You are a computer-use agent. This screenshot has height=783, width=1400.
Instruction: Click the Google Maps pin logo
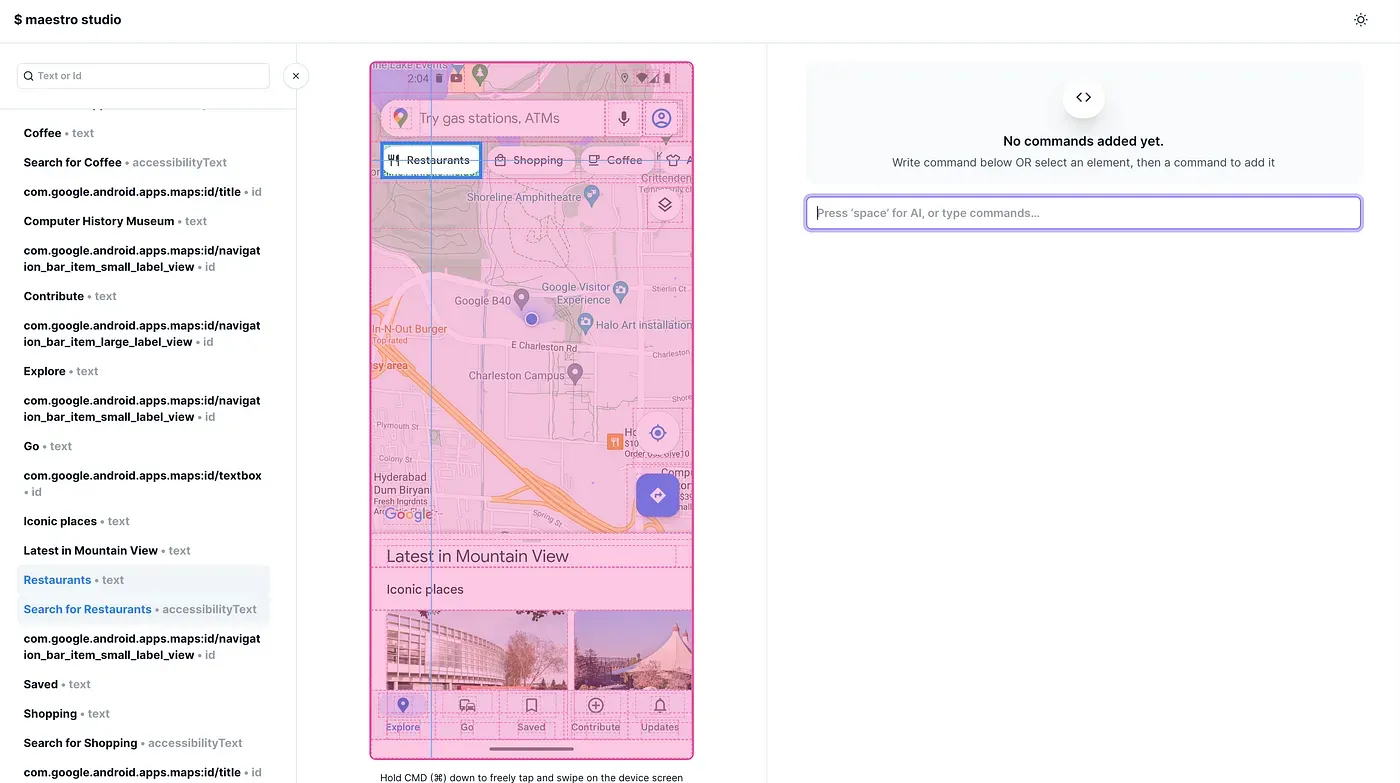click(x=400, y=118)
